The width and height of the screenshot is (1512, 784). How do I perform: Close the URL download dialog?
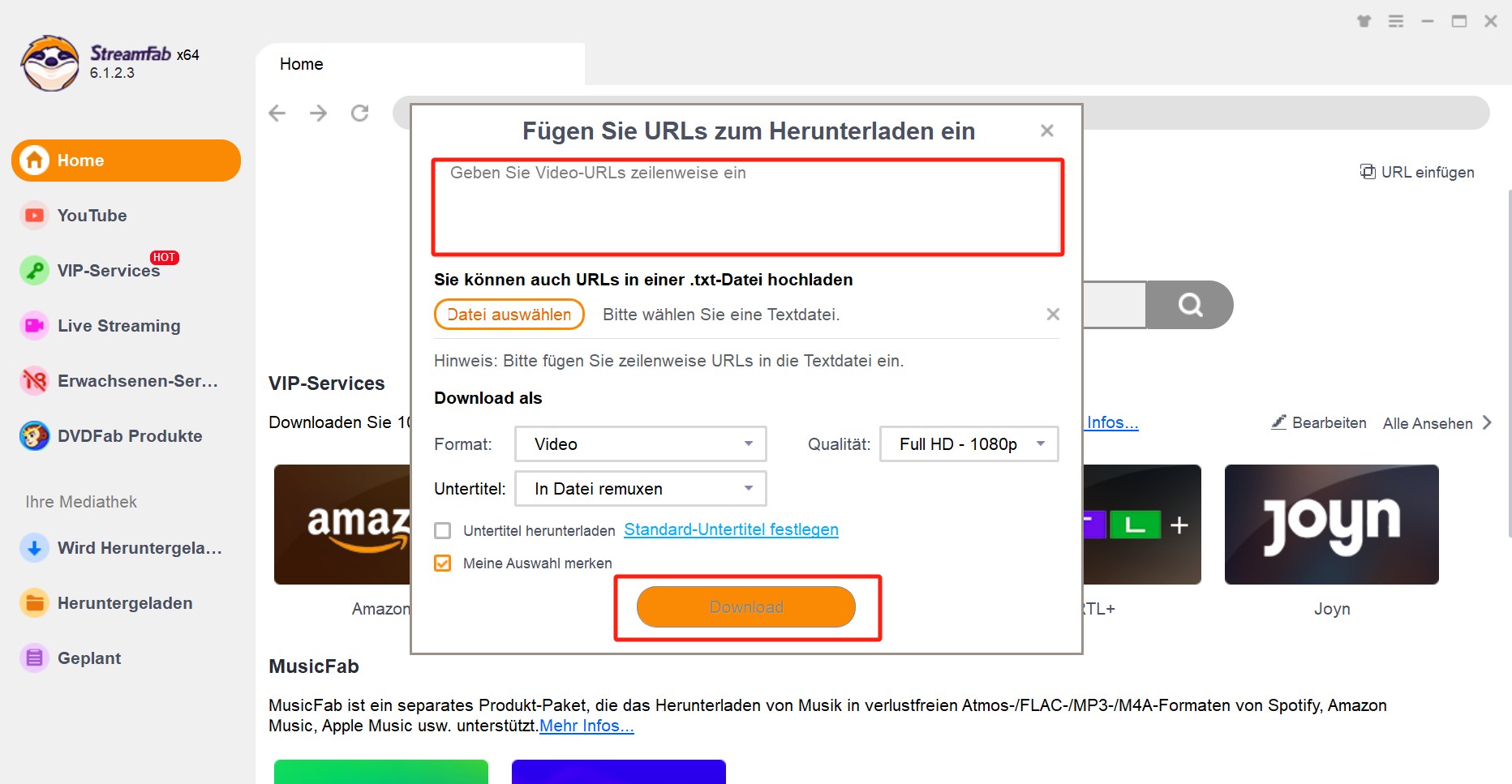pyautogui.click(x=1047, y=131)
